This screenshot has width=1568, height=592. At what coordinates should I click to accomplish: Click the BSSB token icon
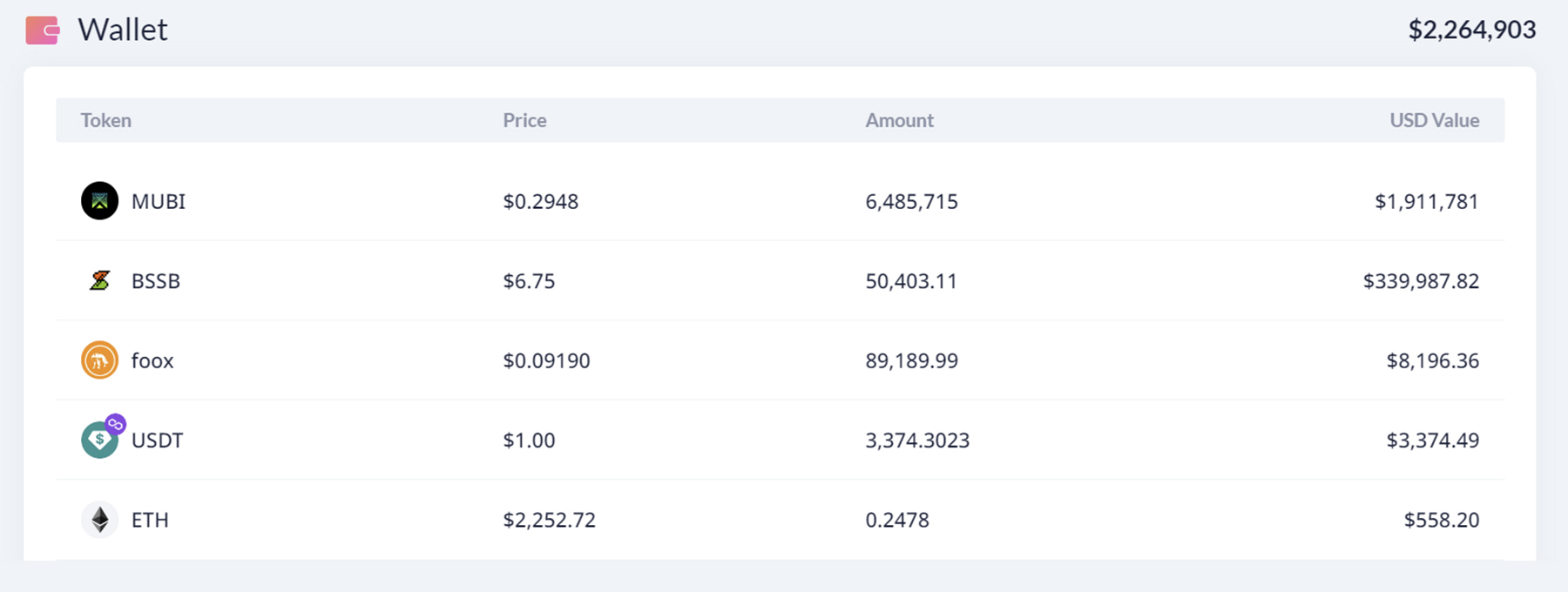[x=99, y=280]
